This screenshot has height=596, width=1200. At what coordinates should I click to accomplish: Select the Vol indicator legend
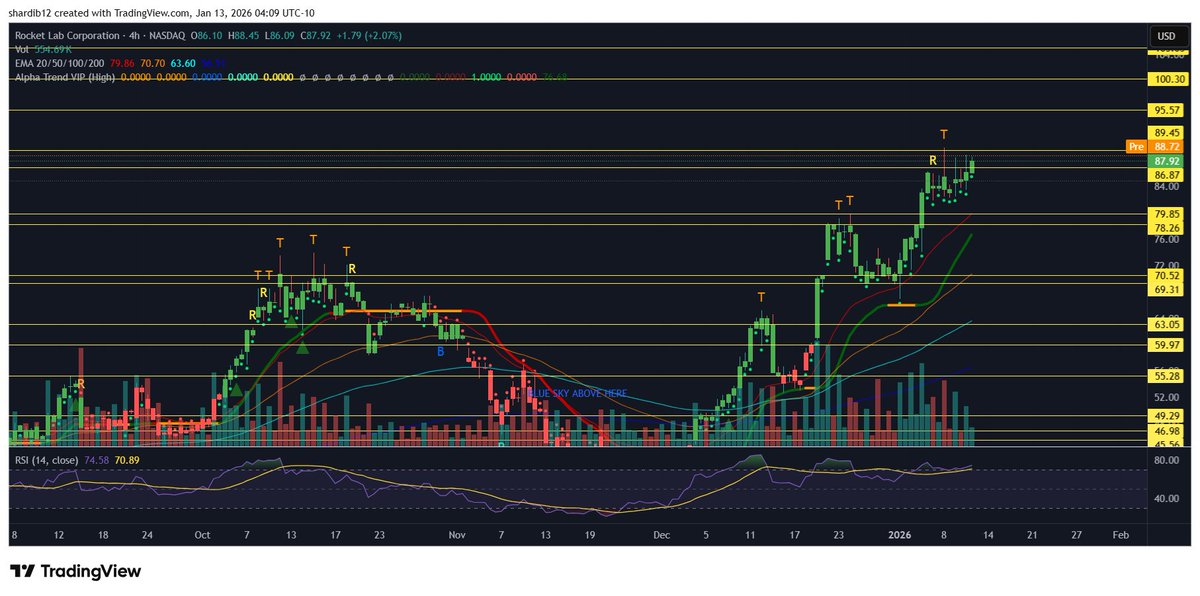[x=42, y=48]
